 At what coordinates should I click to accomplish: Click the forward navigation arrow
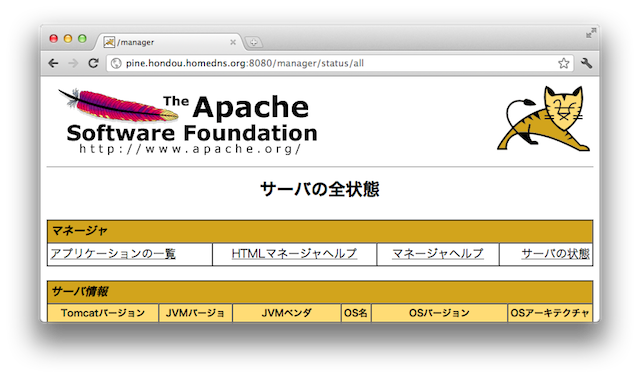pyautogui.click(x=73, y=63)
